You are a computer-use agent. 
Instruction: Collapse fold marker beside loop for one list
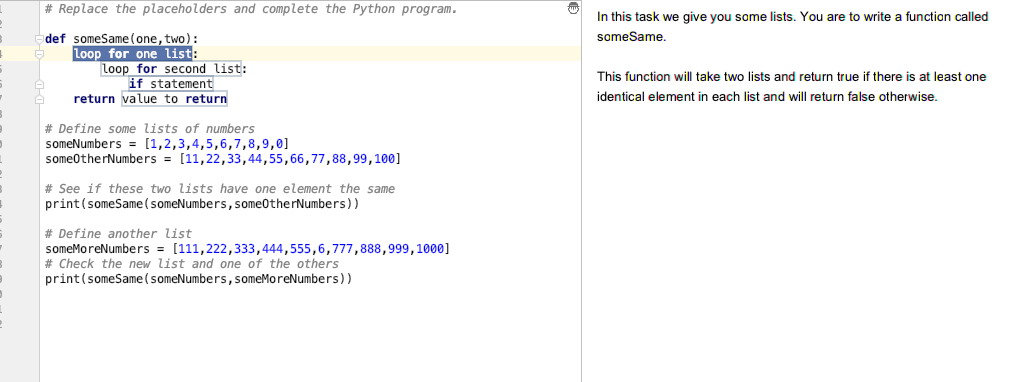(x=39, y=54)
